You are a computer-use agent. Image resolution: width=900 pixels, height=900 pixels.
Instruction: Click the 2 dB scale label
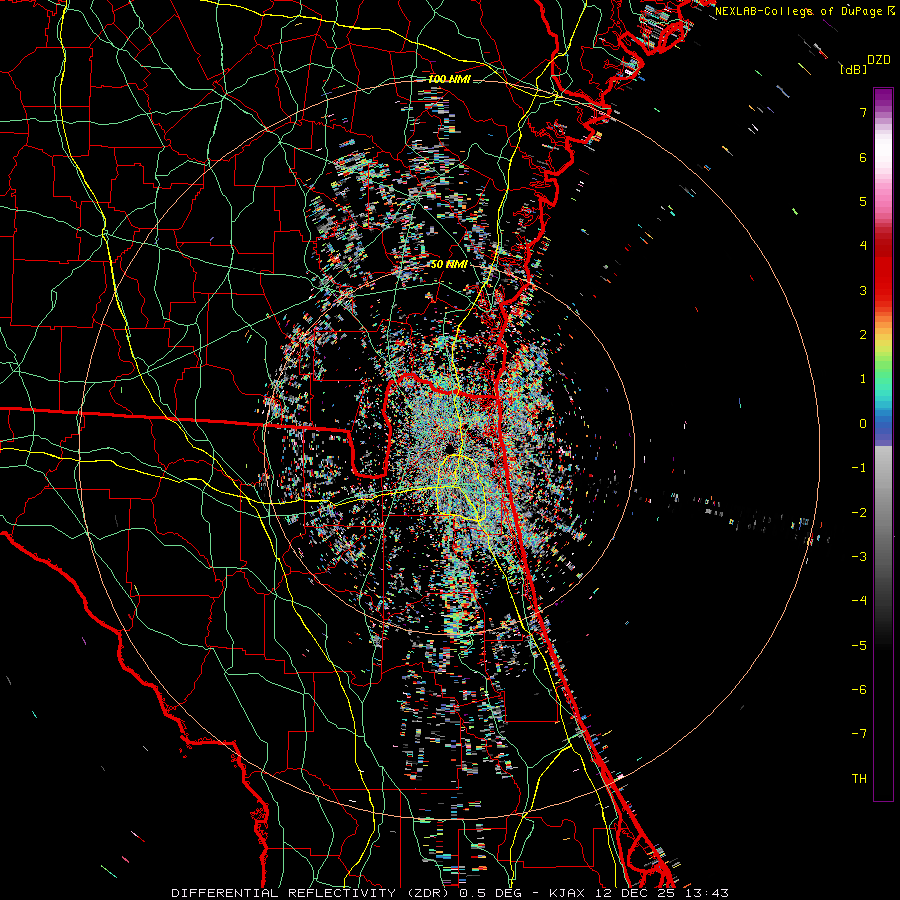pos(863,335)
